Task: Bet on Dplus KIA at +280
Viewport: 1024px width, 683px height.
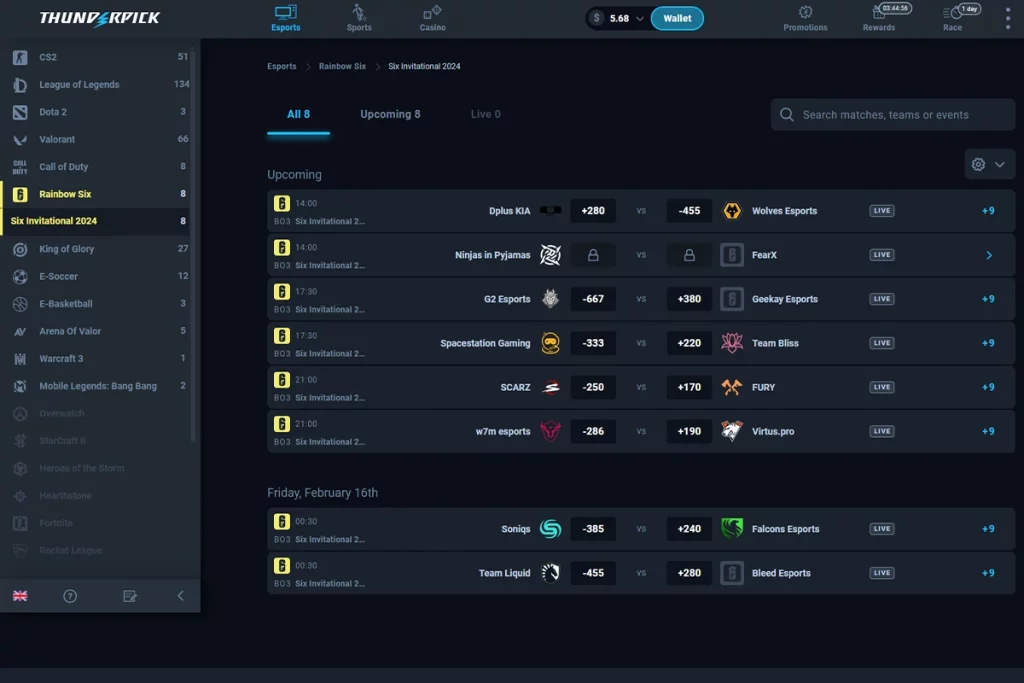Action: (593, 211)
